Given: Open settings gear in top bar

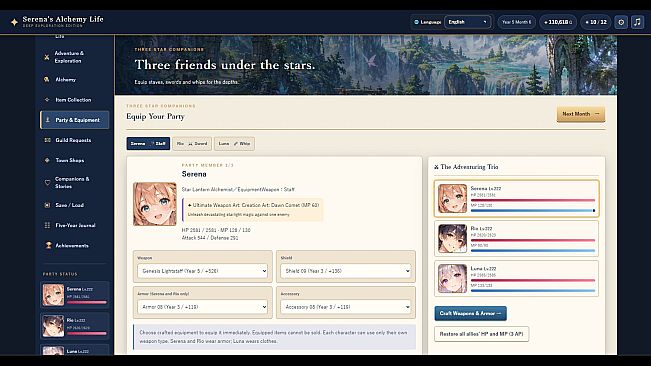Looking at the screenshot, I should 621,22.
